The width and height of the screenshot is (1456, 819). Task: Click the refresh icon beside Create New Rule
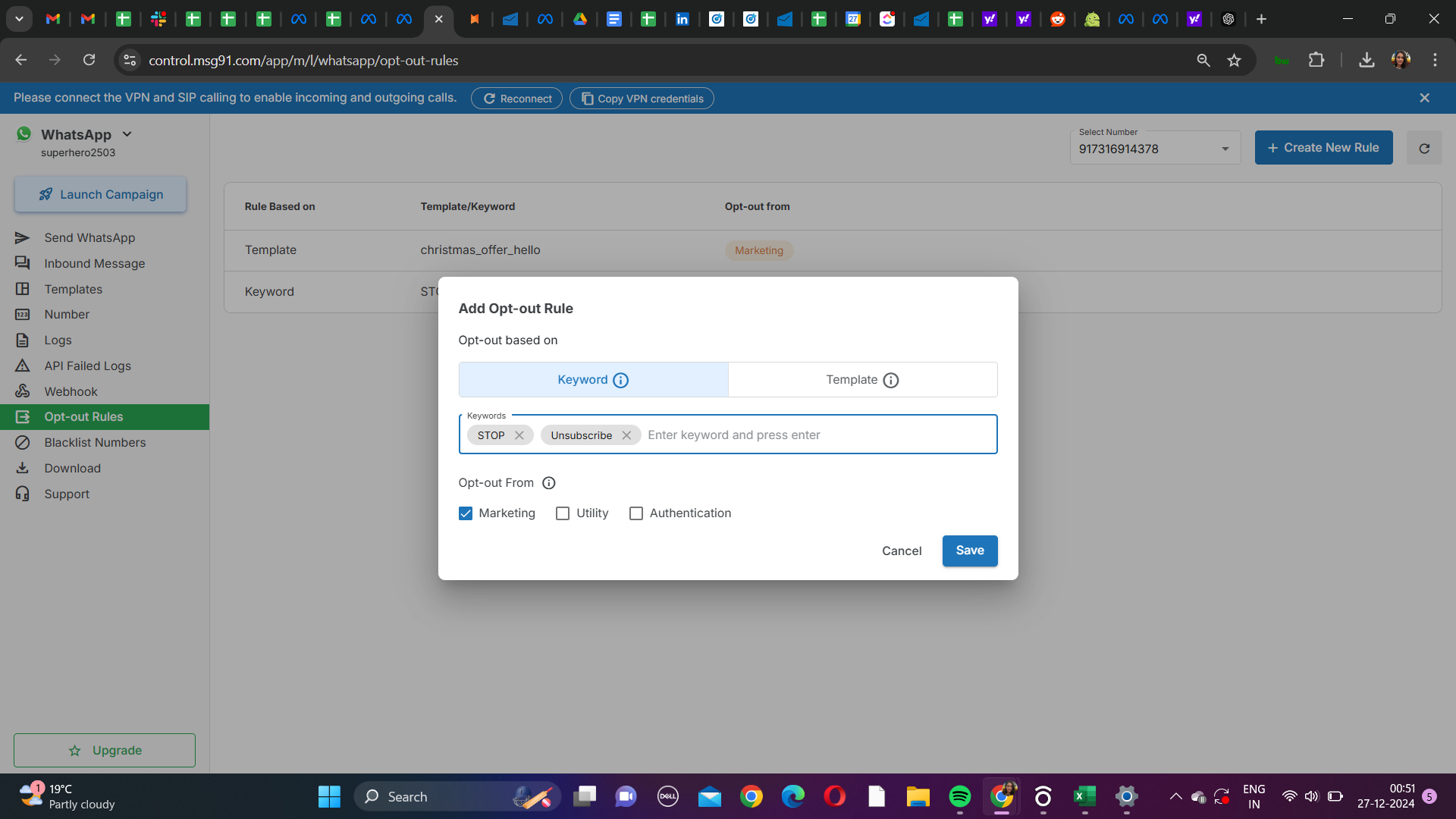(1424, 149)
